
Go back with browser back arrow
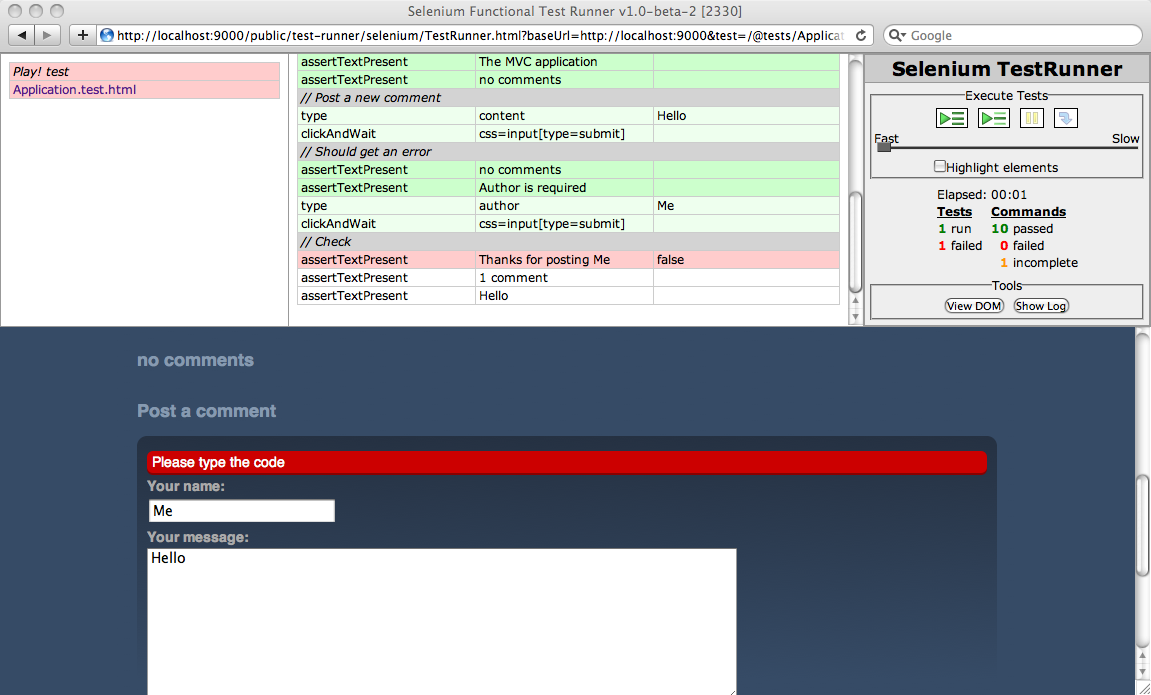22,35
